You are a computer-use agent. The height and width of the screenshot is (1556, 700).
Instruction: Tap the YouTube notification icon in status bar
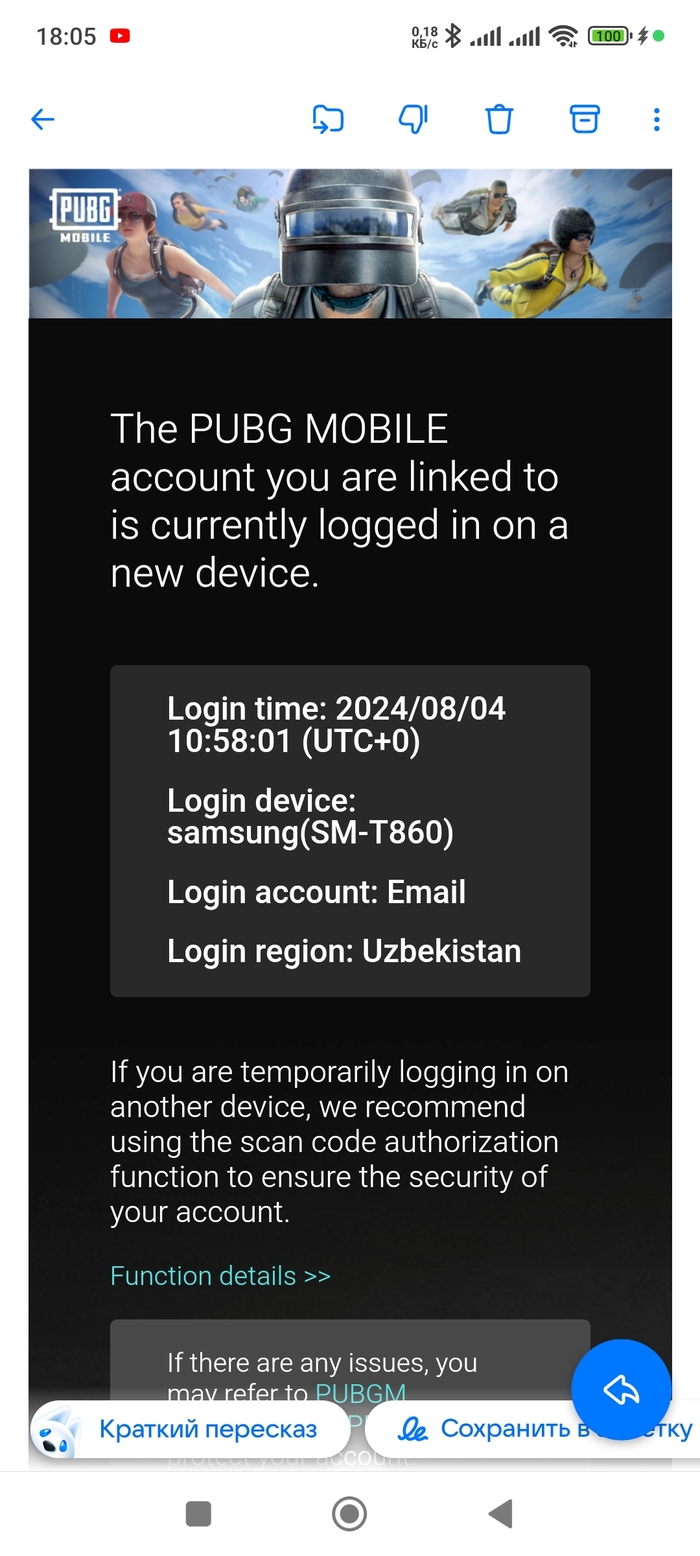click(x=120, y=36)
